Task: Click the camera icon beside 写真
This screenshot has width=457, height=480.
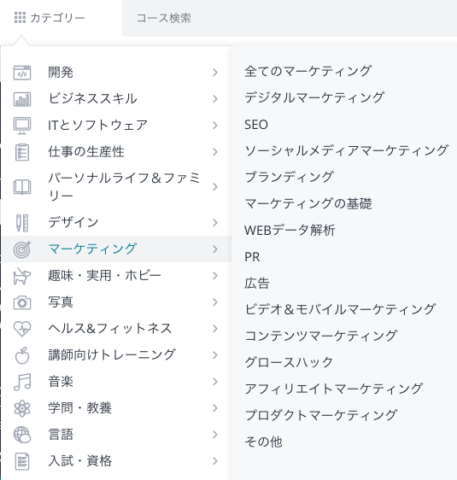Action: (x=22, y=302)
